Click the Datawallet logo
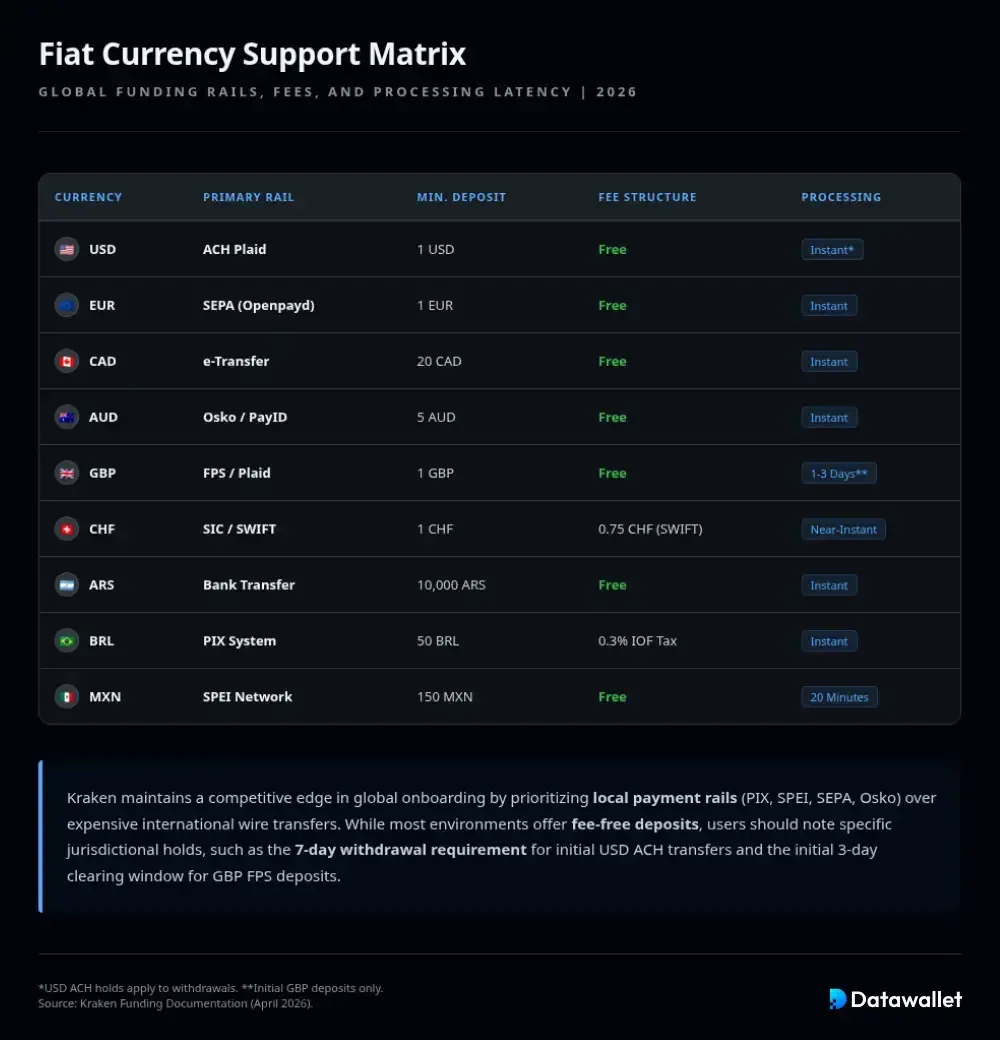 (x=895, y=999)
